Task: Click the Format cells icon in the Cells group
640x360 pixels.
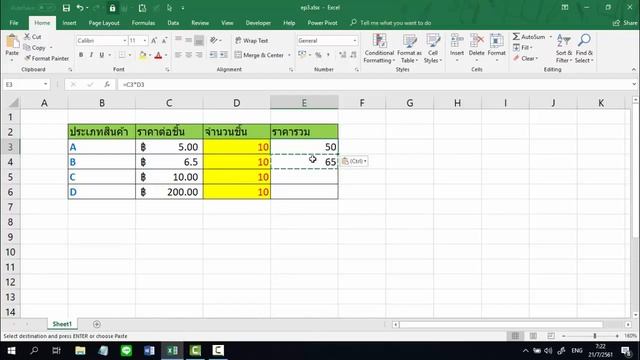Action: (496, 41)
